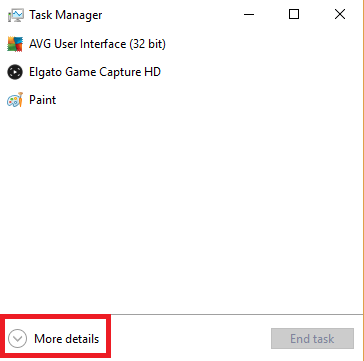
Task: Maximize the Task Manager window
Action: [x=294, y=14]
